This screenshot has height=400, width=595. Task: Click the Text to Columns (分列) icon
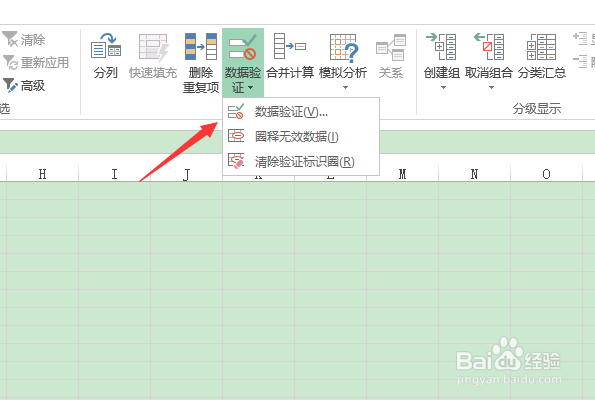tap(106, 46)
